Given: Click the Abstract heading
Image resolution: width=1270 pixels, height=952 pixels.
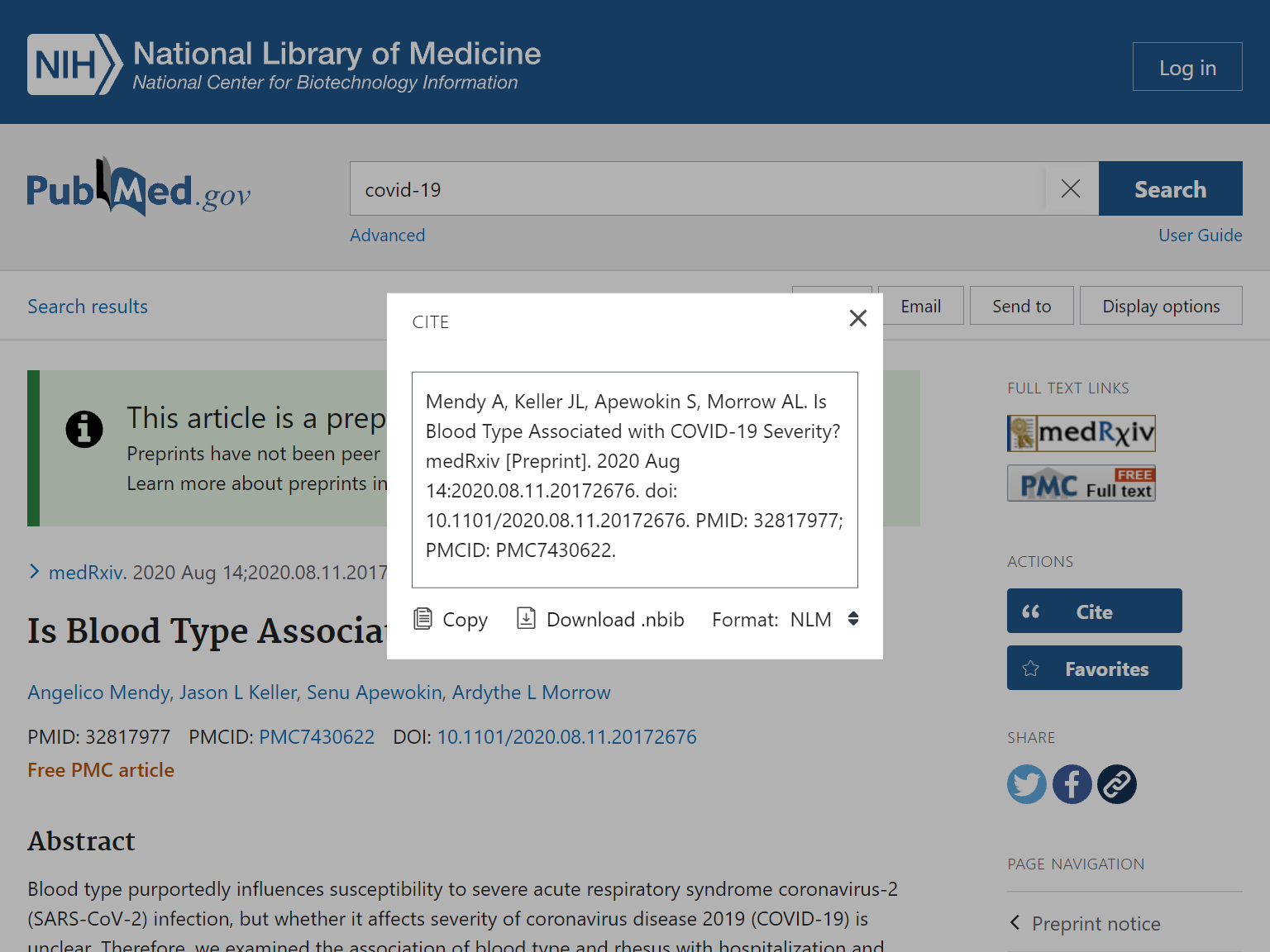Looking at the screenshot, I should pos(81,841).
